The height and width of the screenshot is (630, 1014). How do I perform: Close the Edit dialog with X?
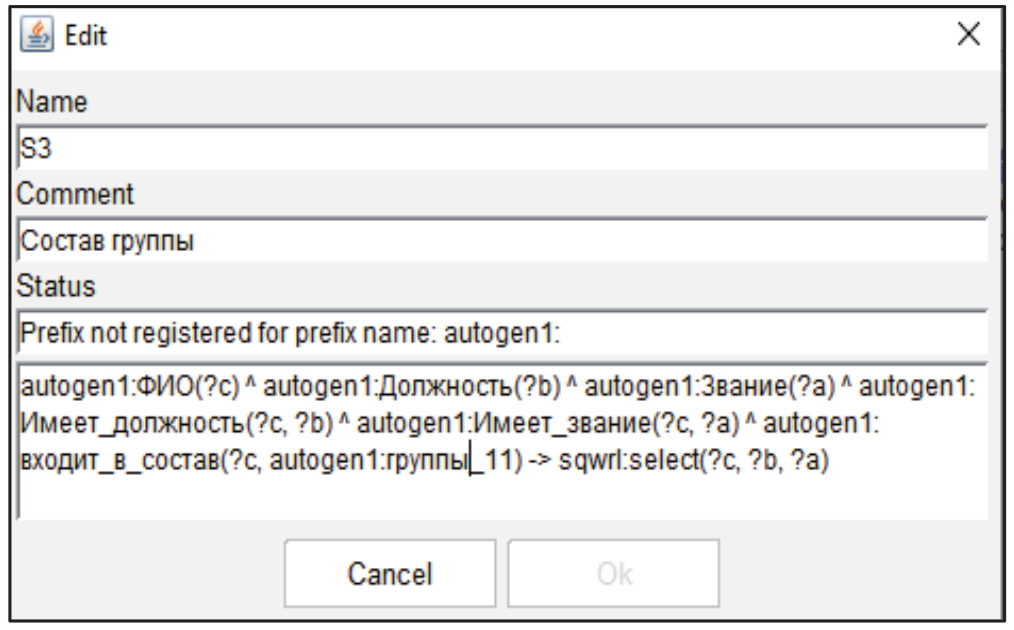pyautogui.click(x=968, y=37)
